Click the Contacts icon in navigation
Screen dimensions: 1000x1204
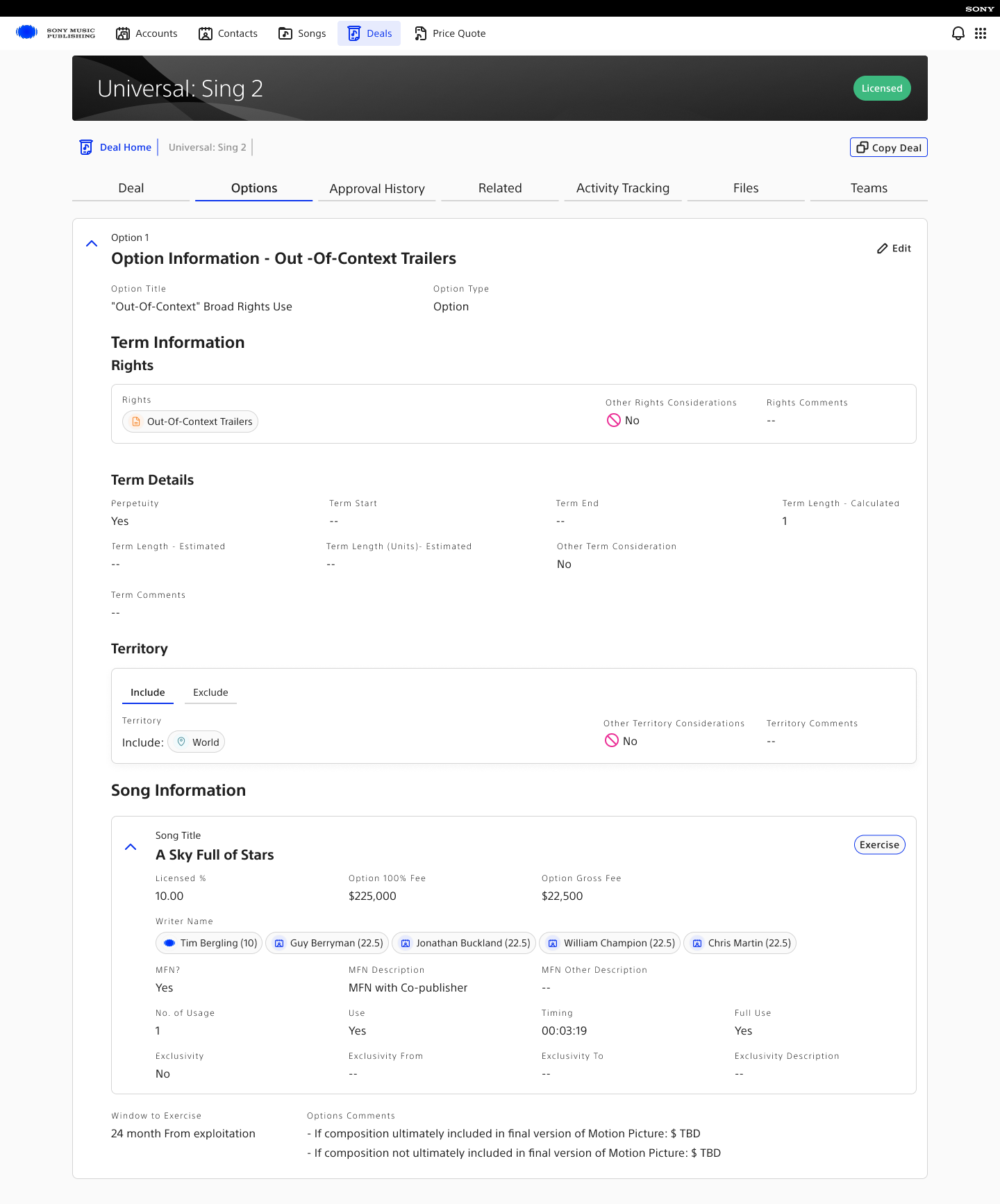[206, 33]
